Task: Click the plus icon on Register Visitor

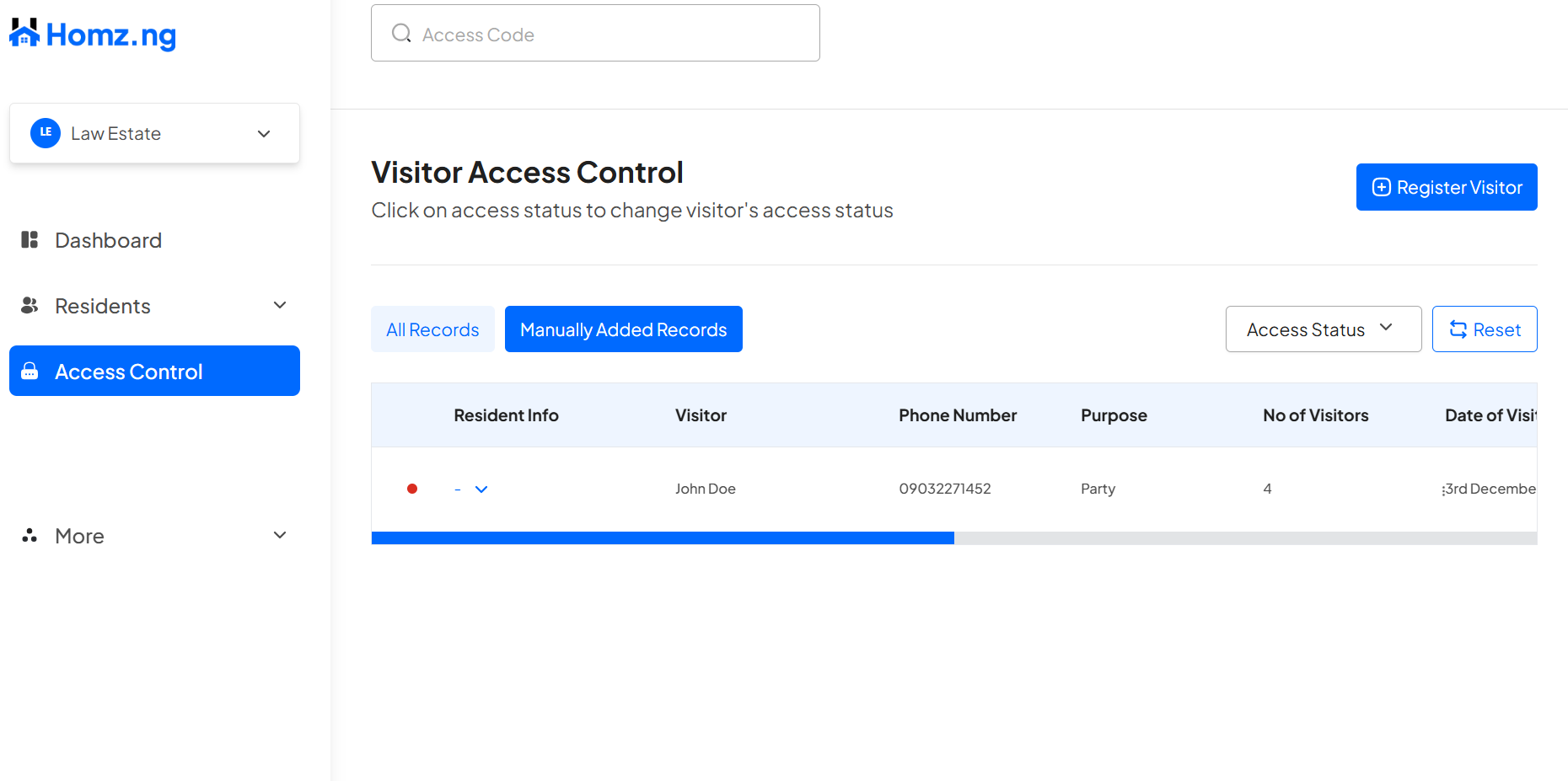Action: coord(1381,186)
